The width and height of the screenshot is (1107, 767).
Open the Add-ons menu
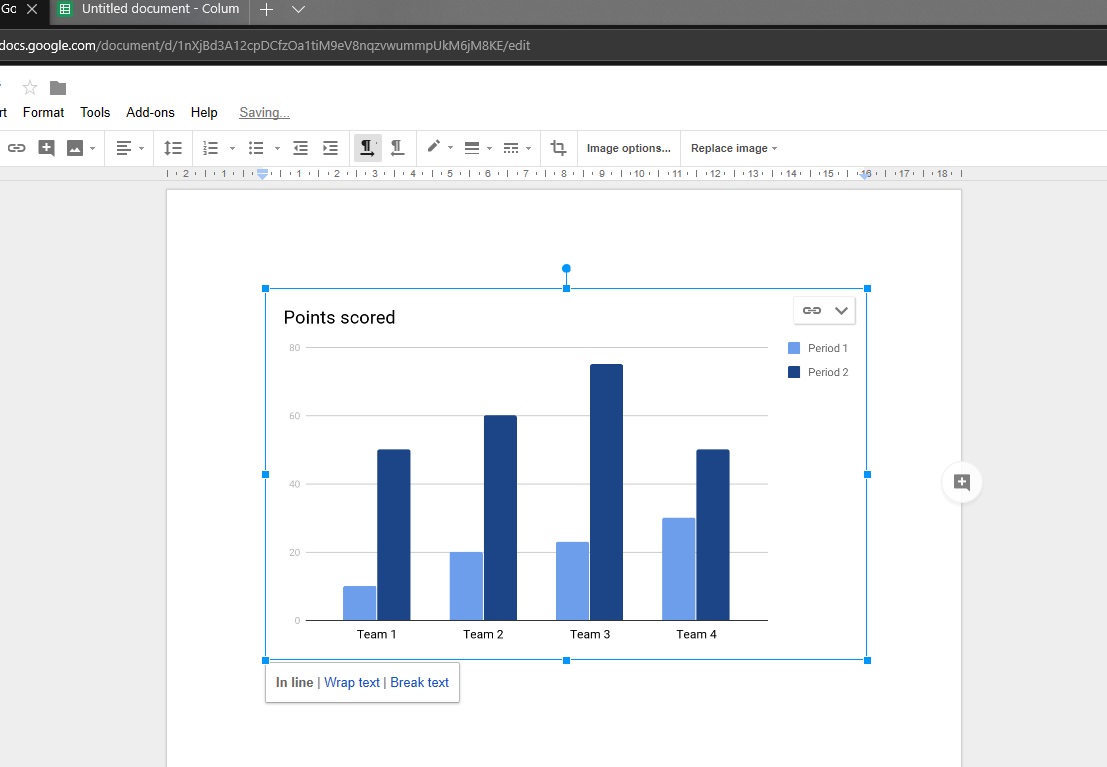coord(150,112)
